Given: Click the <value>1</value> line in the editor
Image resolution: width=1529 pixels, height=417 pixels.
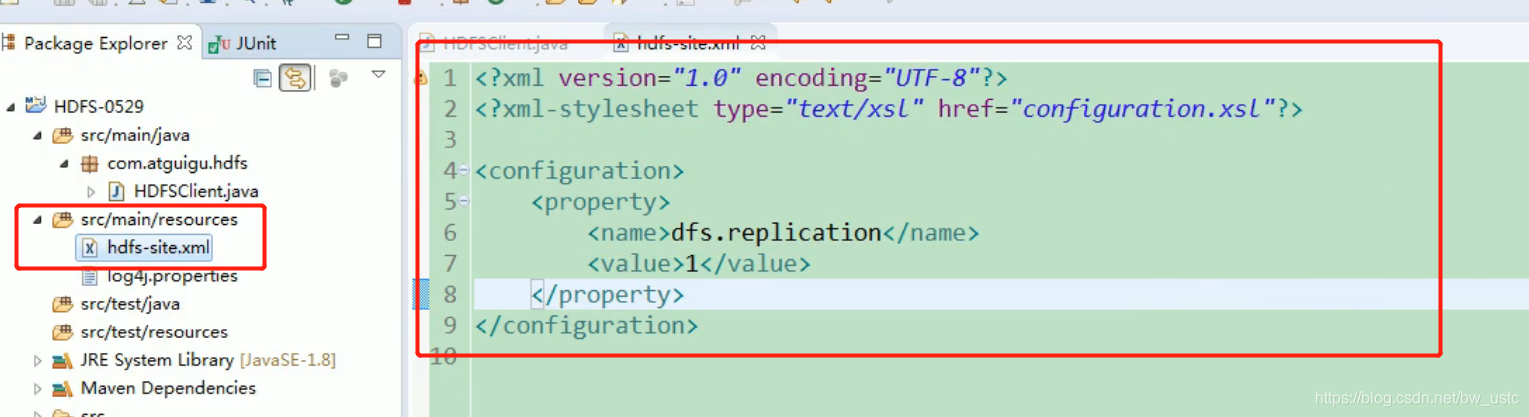Looking at the screenshot, I should point(698,264).
